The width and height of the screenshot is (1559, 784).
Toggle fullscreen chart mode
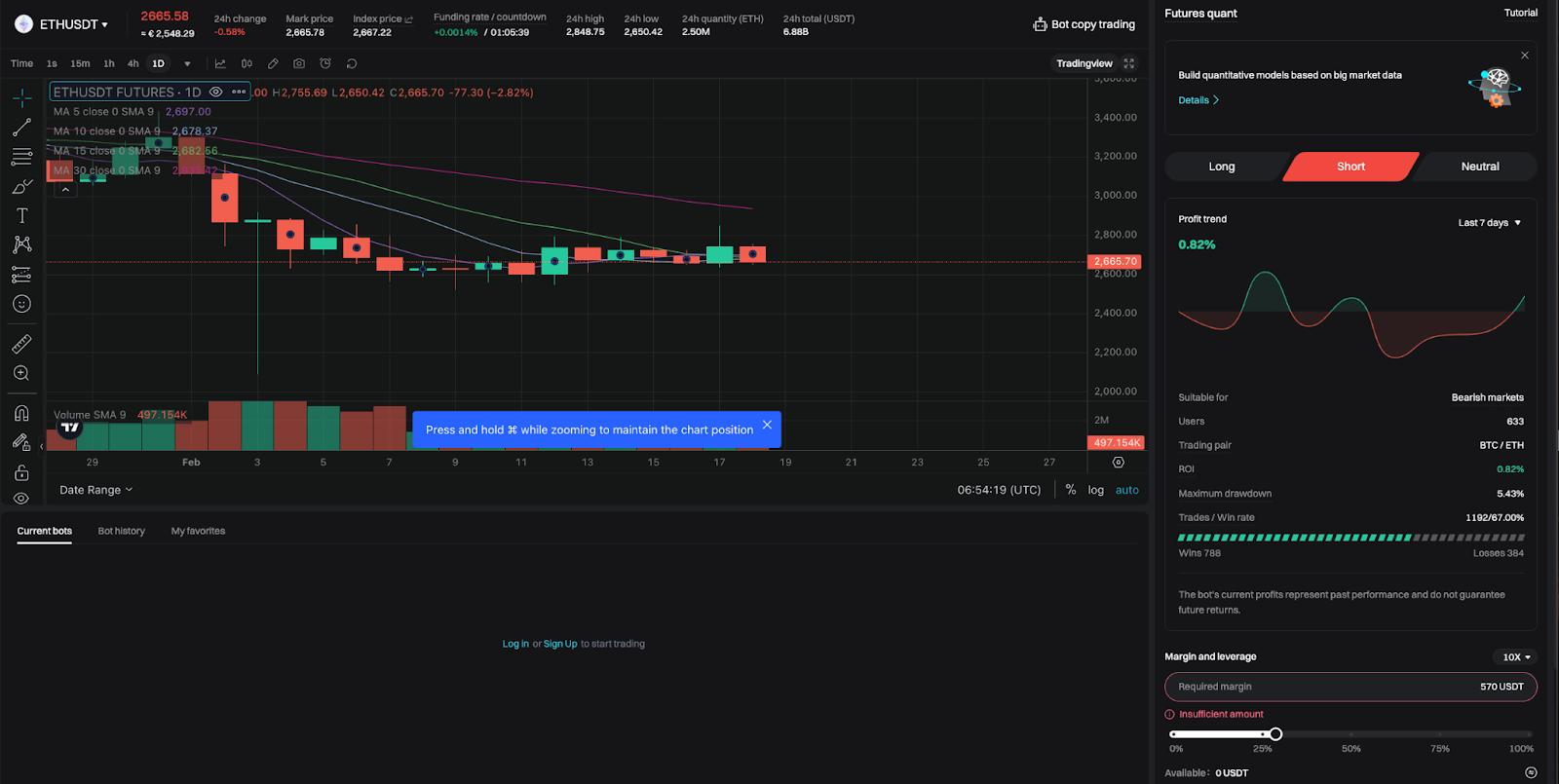tap(1129, 63)
